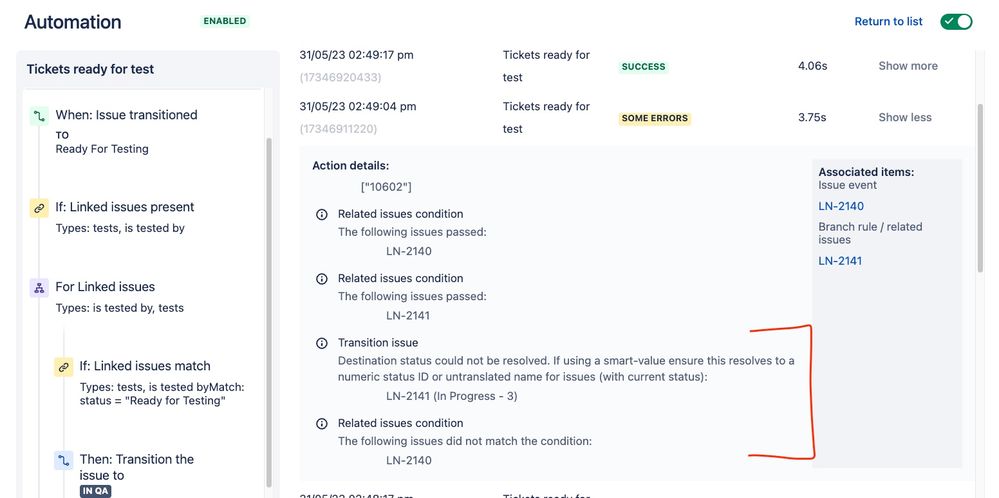Viewport: 999px width, 498px height.
Task: Click info icon beside Transition issue
Action: pyautogui.click(x=322, y=343)
